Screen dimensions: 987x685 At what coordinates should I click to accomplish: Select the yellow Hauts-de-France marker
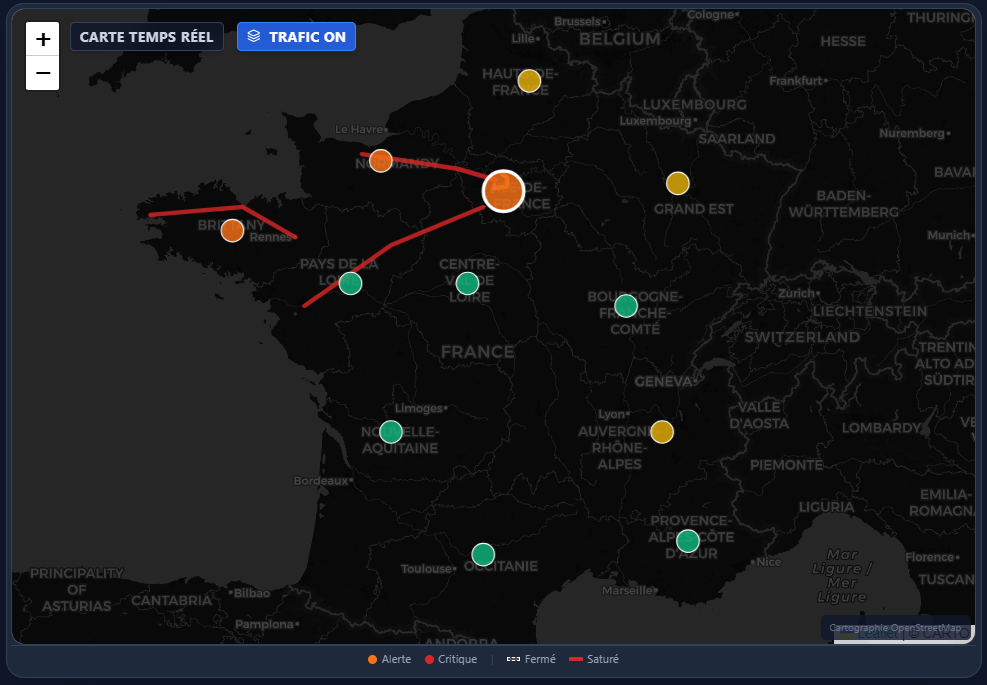pyautogui.click(x=529, y=81)
